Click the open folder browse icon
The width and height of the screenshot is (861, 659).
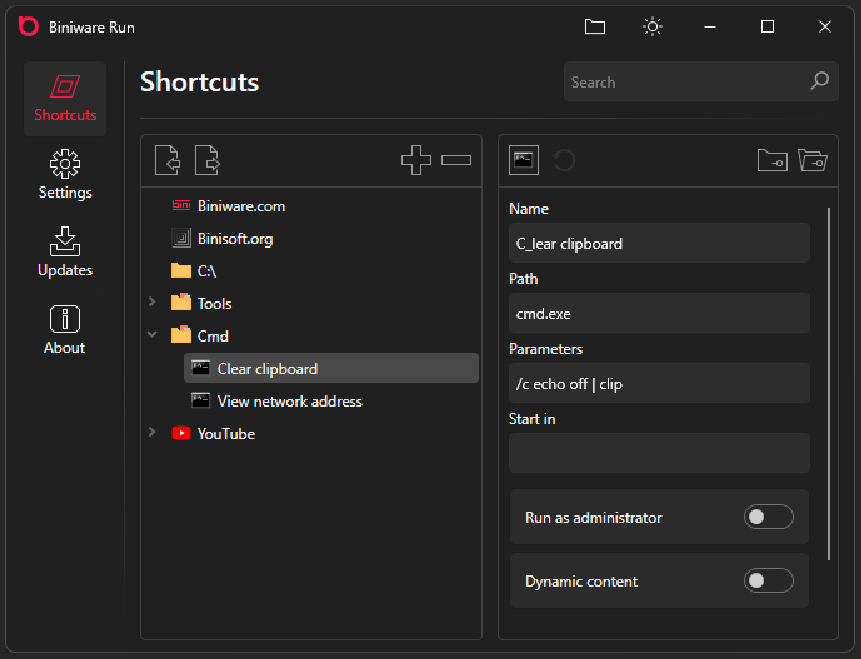(x=813, y=160)
